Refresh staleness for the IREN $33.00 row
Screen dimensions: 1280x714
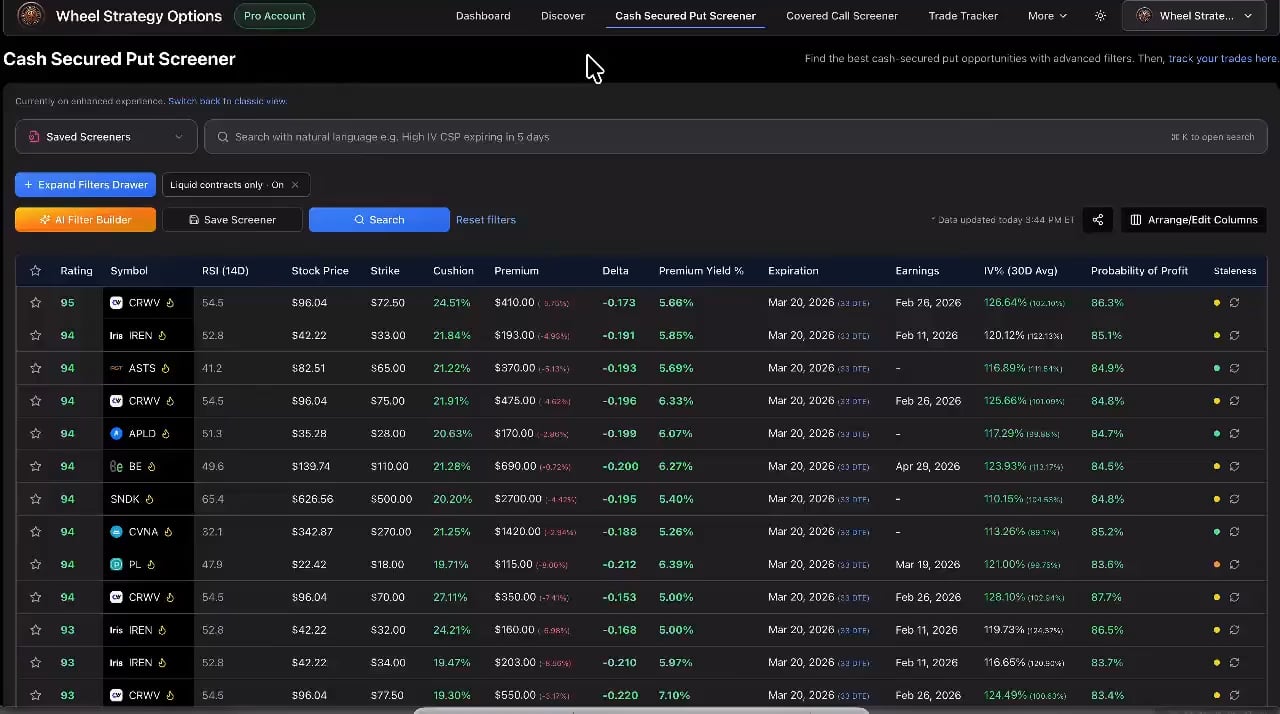tap(1234, 336)
